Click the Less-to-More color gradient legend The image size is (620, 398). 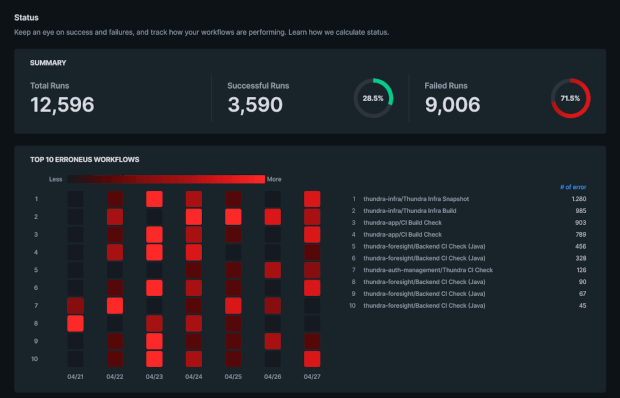coord(166,179)
